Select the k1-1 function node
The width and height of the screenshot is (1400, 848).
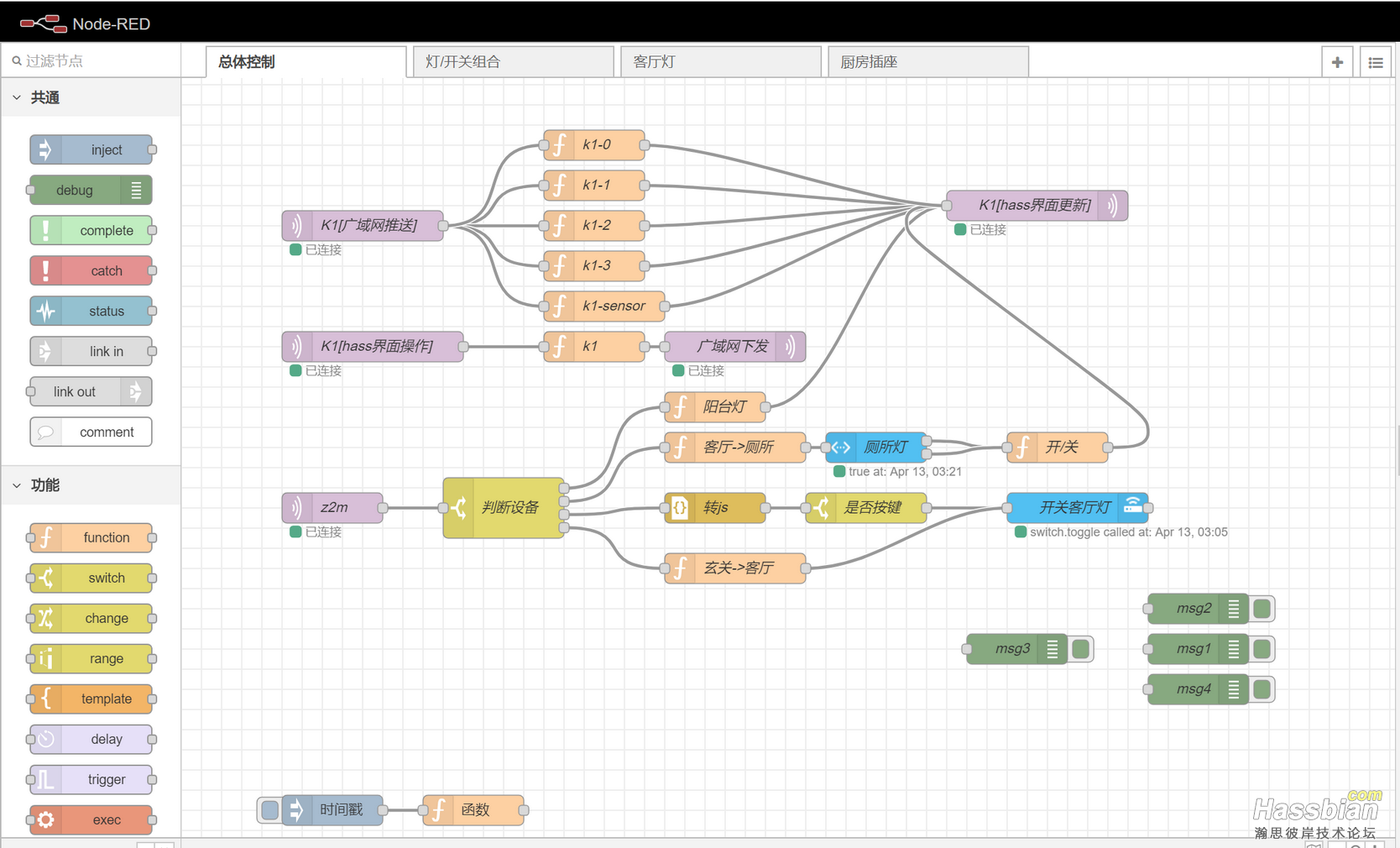click(x=594, y=185)
